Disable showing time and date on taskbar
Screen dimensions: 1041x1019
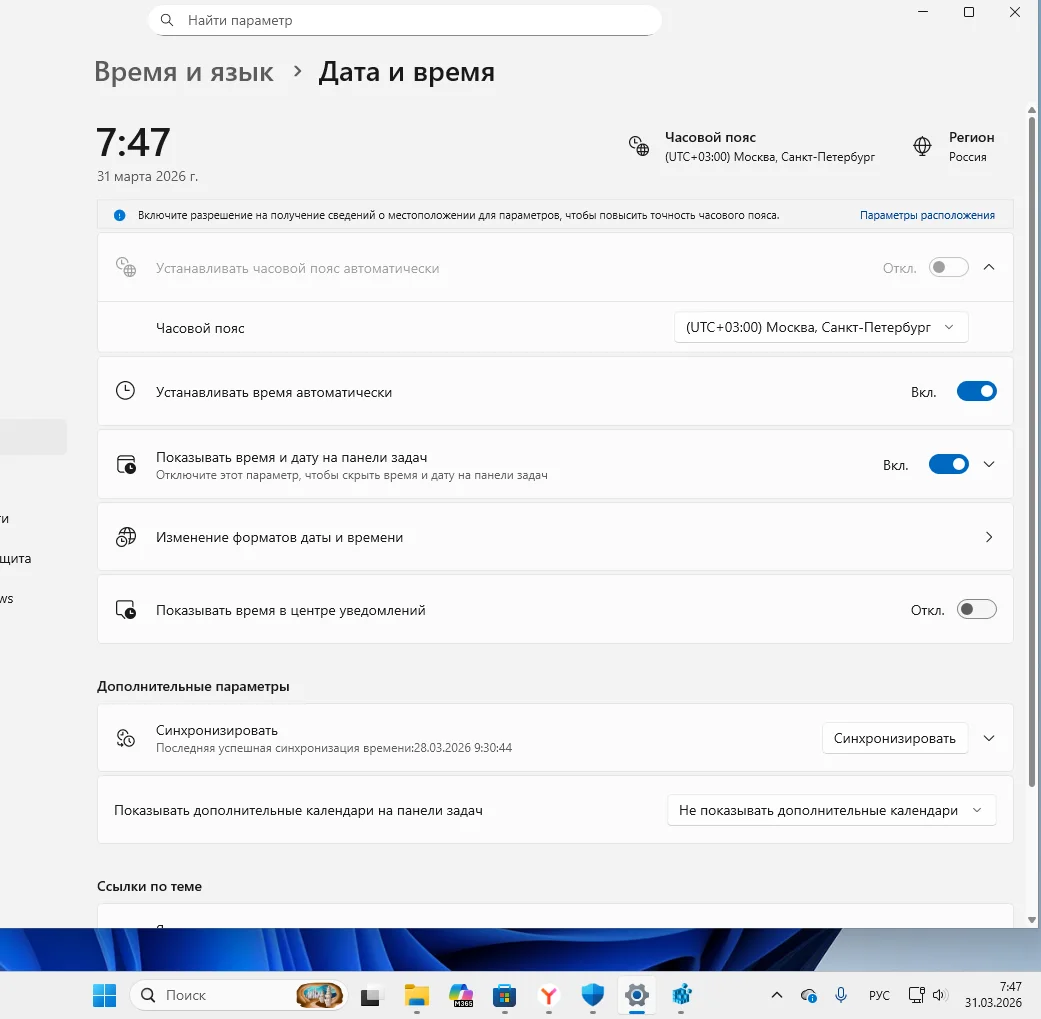click(x=948, y=464)
